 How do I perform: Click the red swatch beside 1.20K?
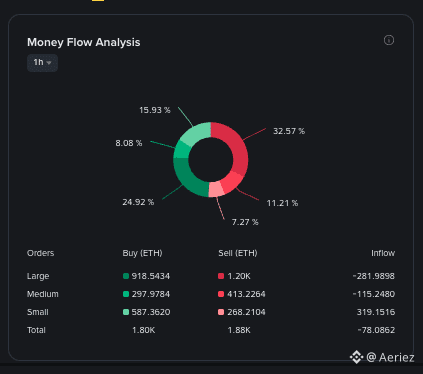[221, 276]
